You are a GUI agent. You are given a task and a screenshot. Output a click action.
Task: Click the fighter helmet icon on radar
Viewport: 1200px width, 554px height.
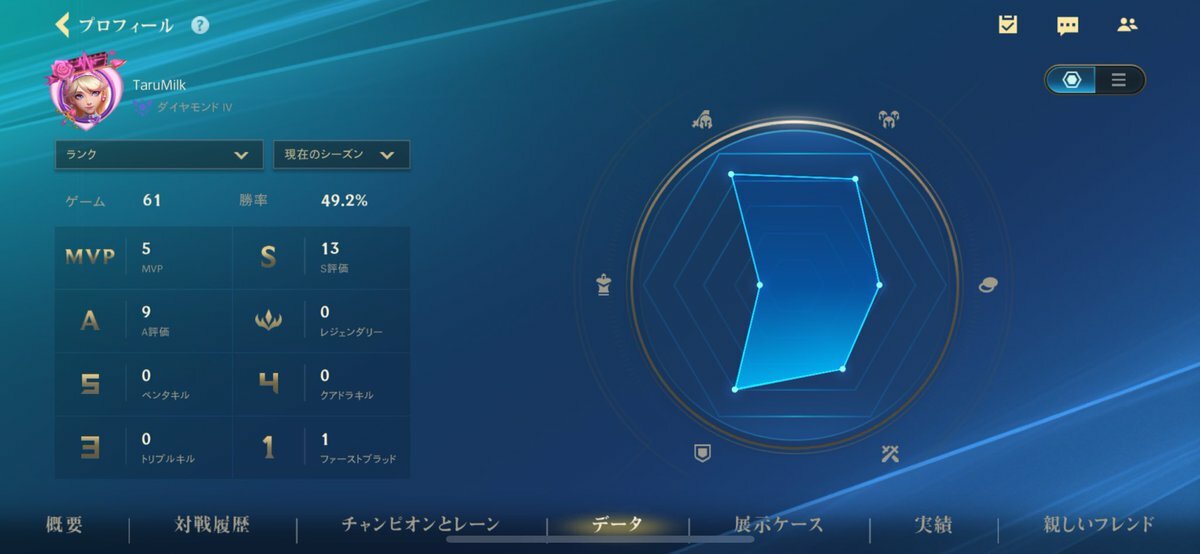702,121
